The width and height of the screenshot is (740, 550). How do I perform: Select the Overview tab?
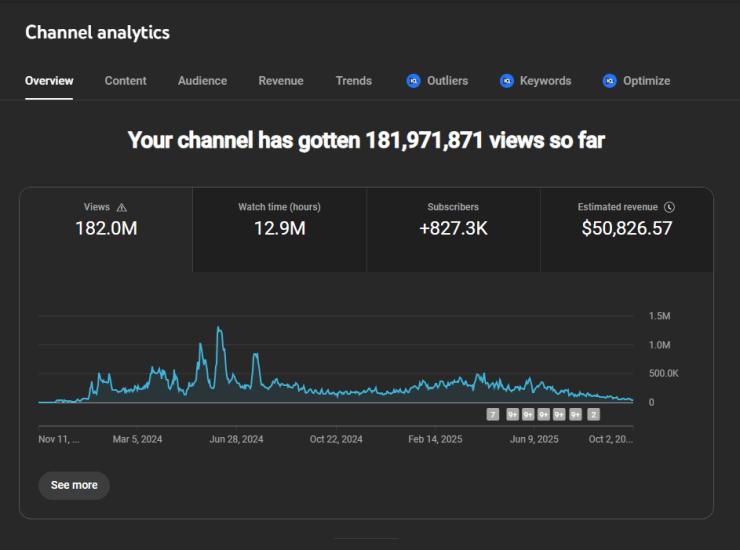click(x=49, y=81)
